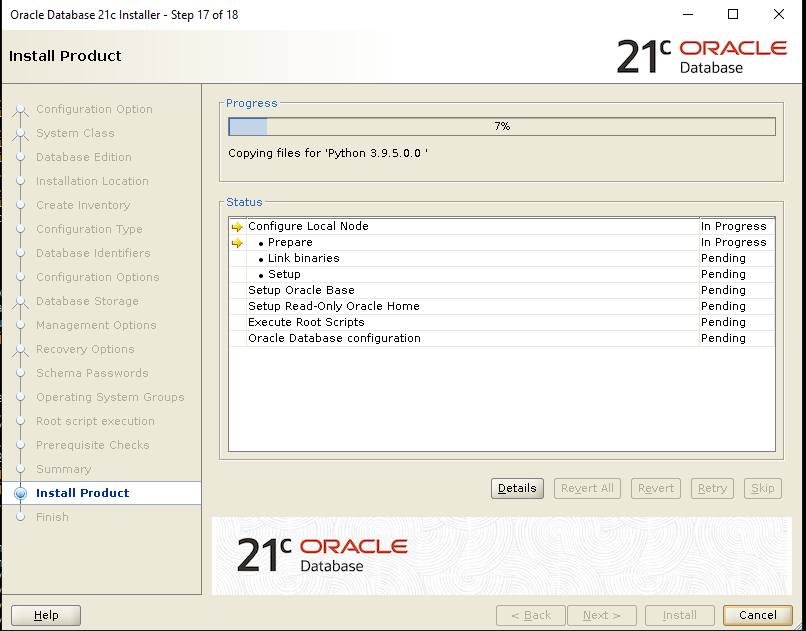
Task: Click the Revert button next to Retry
Action: (x=655, y=488)
